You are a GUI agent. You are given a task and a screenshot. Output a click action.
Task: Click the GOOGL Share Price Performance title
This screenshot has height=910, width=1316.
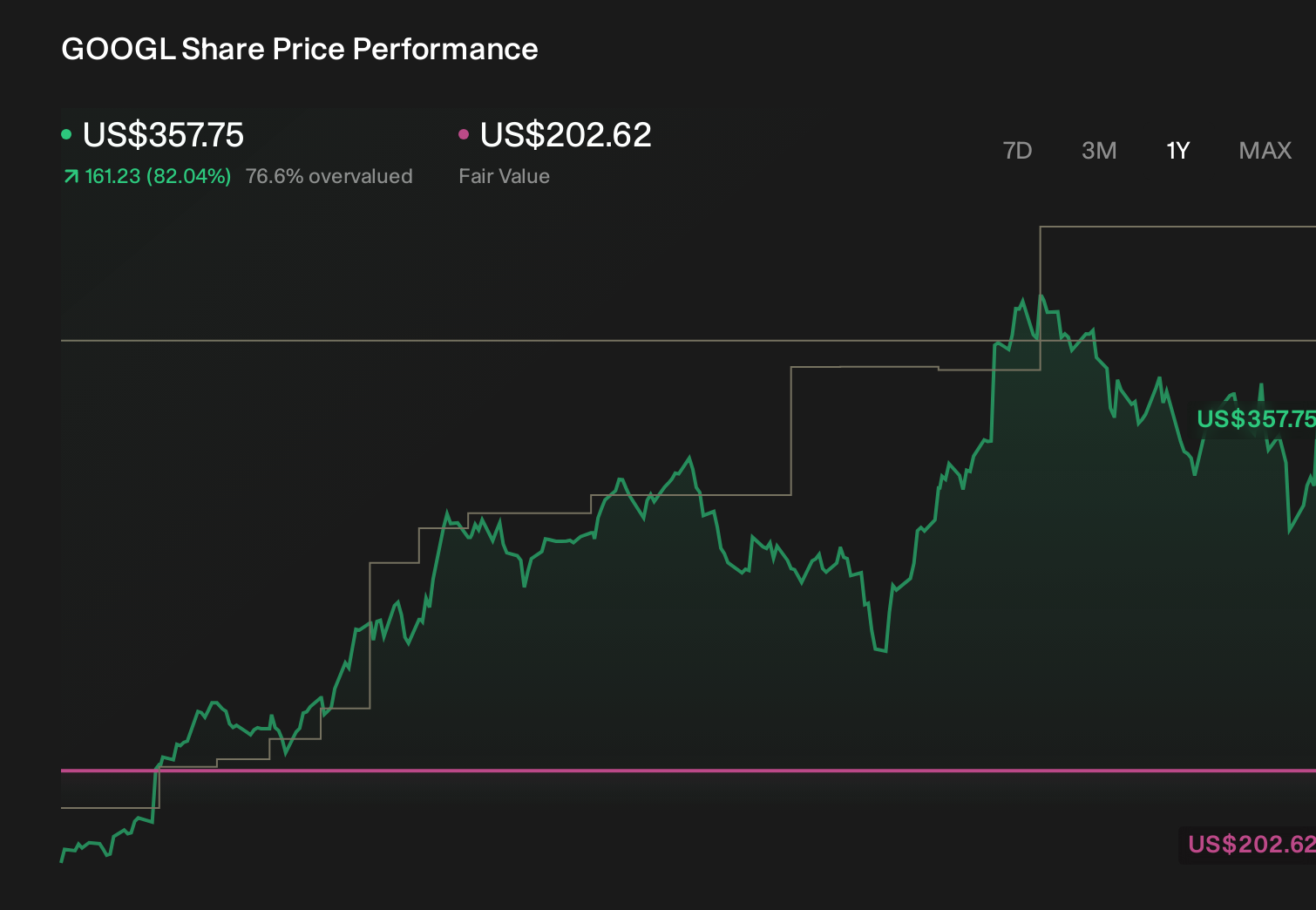[299, 49]
